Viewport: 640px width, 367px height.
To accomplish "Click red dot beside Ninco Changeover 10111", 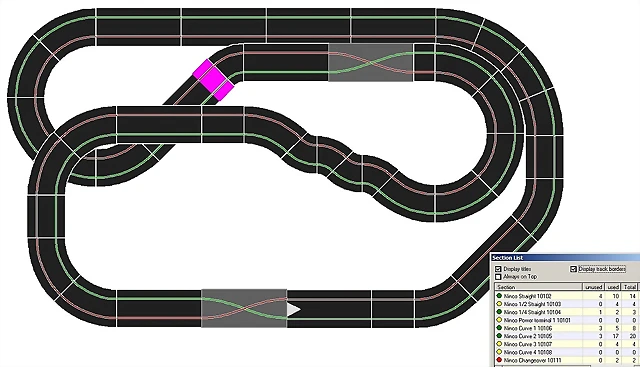I will (499, 360).
